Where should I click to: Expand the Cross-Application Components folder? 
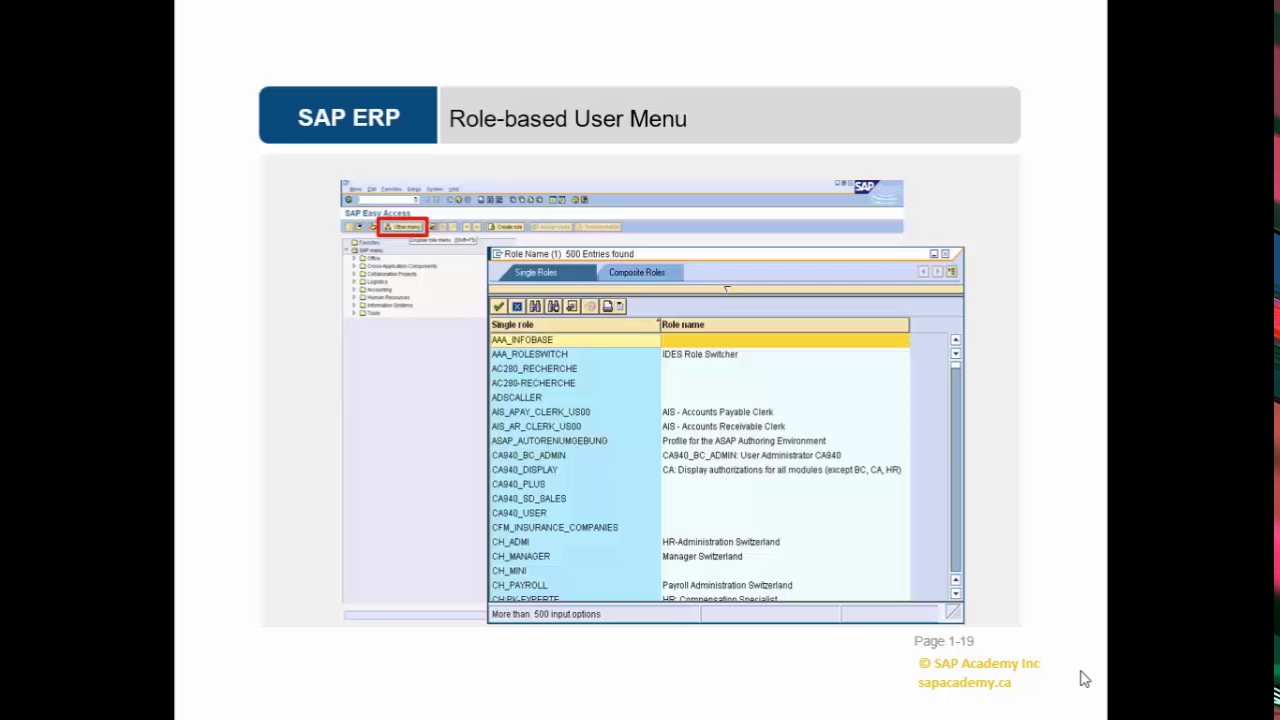coord(354,266)
